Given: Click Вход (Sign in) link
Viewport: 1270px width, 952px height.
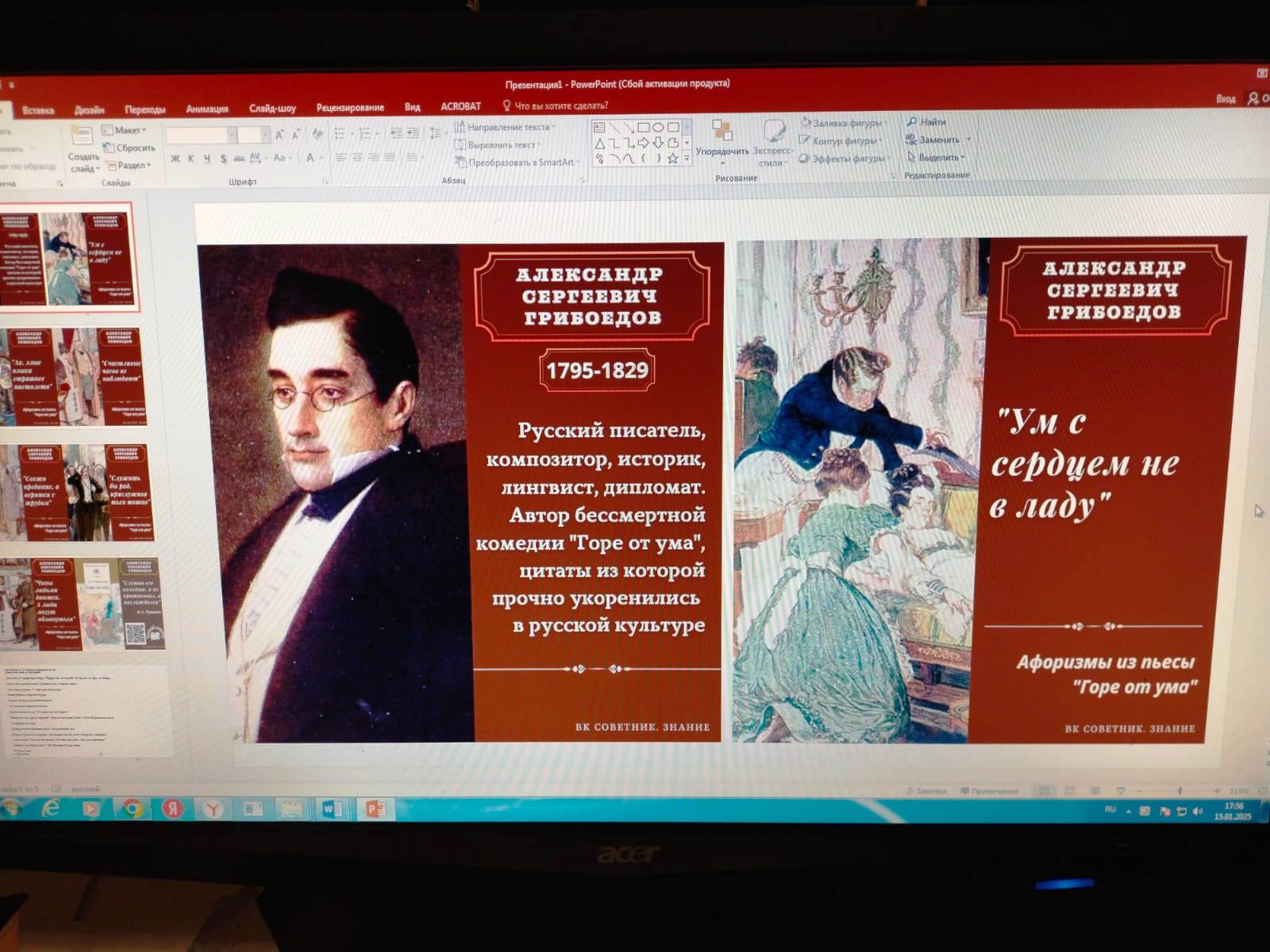Looking at the screenshot, I should click(x=1226, y=99).
